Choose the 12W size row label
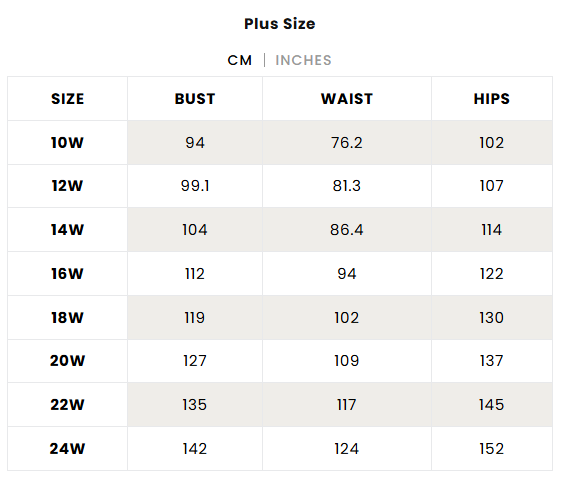Screen dimensions: 565x493 pyautogui.click(x=67, y=186)
